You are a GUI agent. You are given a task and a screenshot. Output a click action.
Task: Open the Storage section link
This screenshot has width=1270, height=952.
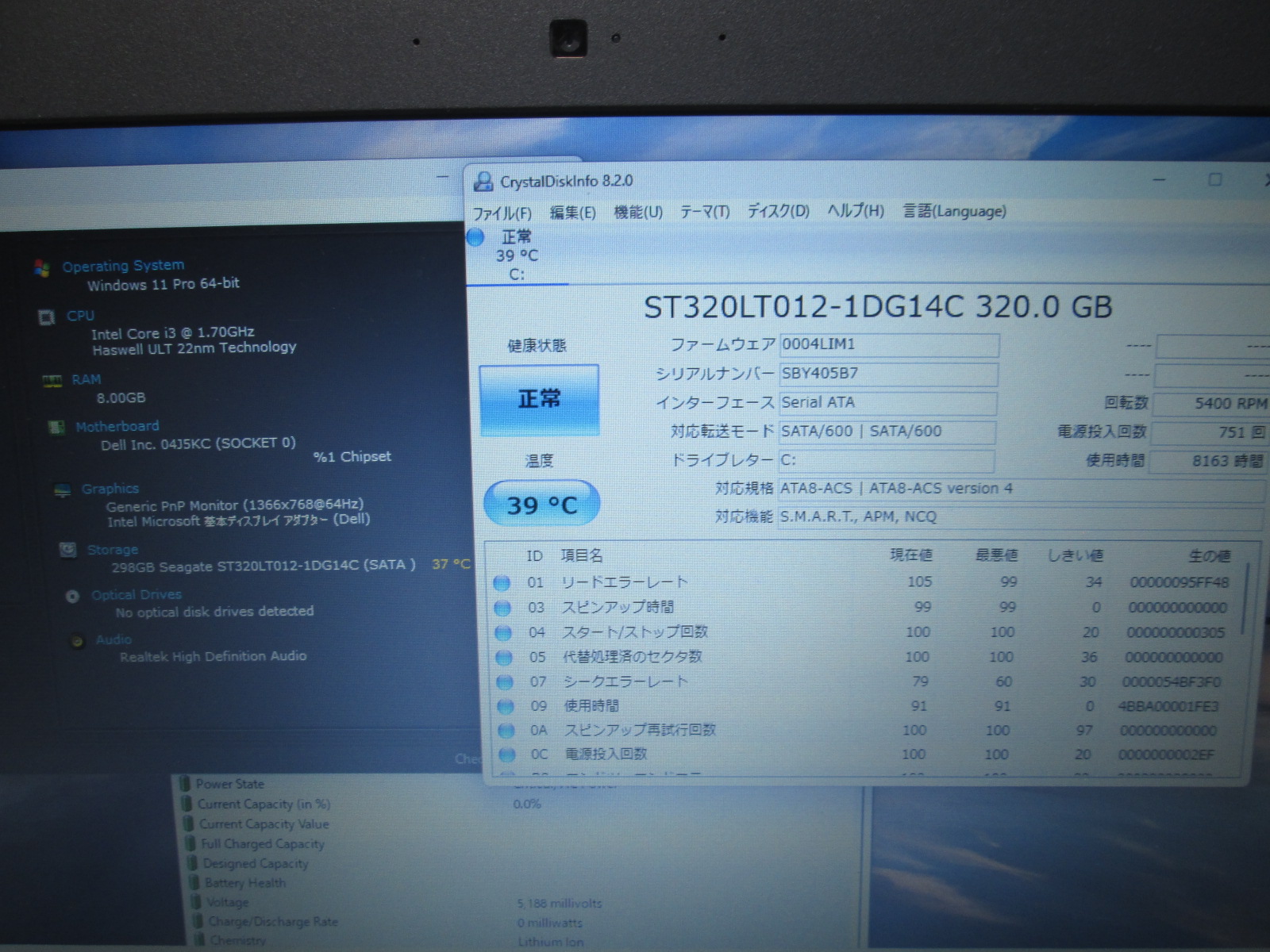click(112, 550)
